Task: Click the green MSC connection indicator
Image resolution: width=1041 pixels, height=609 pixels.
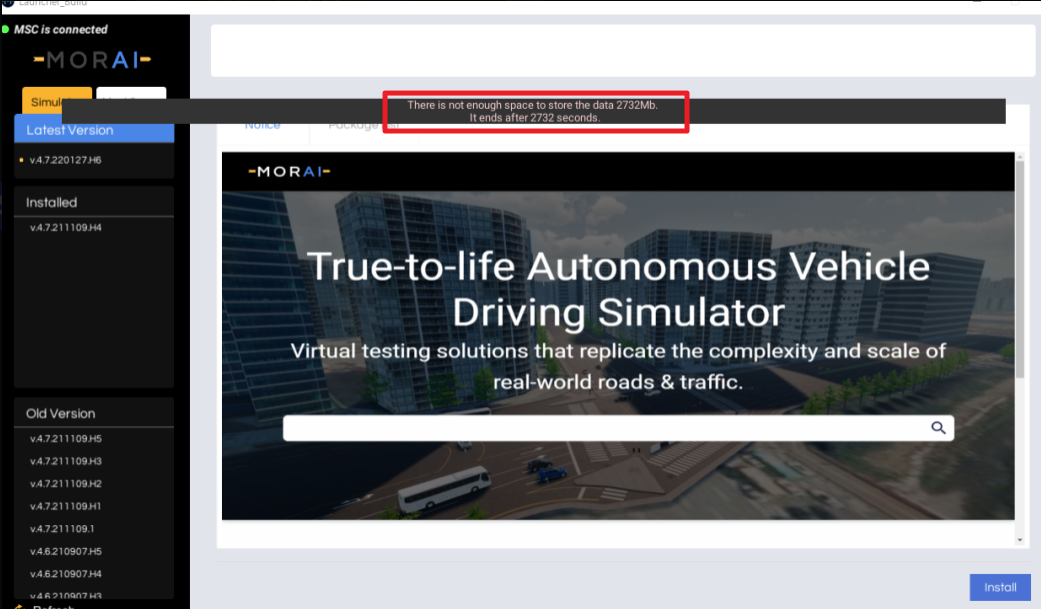Action: pyautogui.click(x=6, y=29)
